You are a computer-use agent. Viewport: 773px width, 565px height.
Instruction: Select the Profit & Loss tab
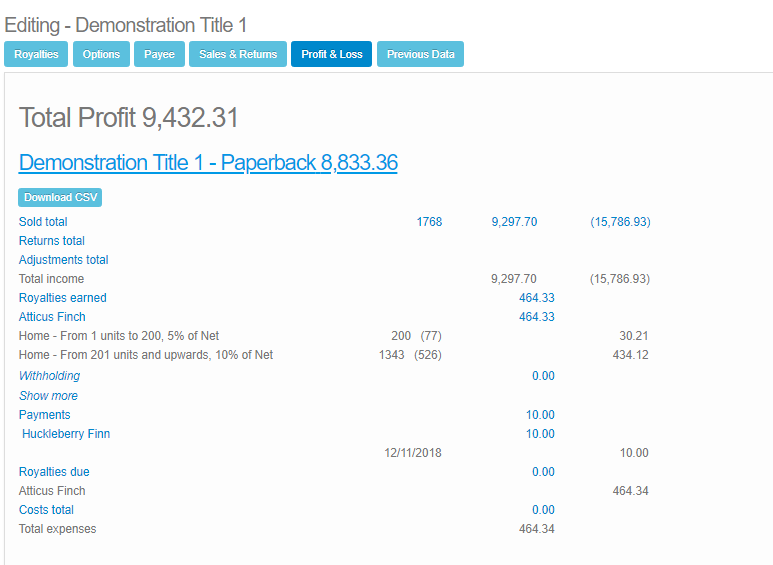[x=331, y=54]
